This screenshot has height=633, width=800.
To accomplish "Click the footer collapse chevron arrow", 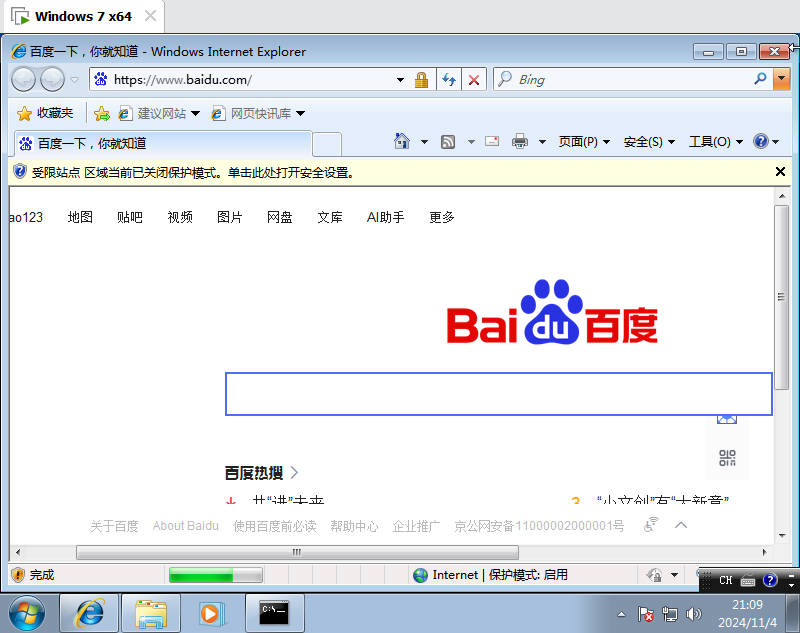I will (681, 525).
